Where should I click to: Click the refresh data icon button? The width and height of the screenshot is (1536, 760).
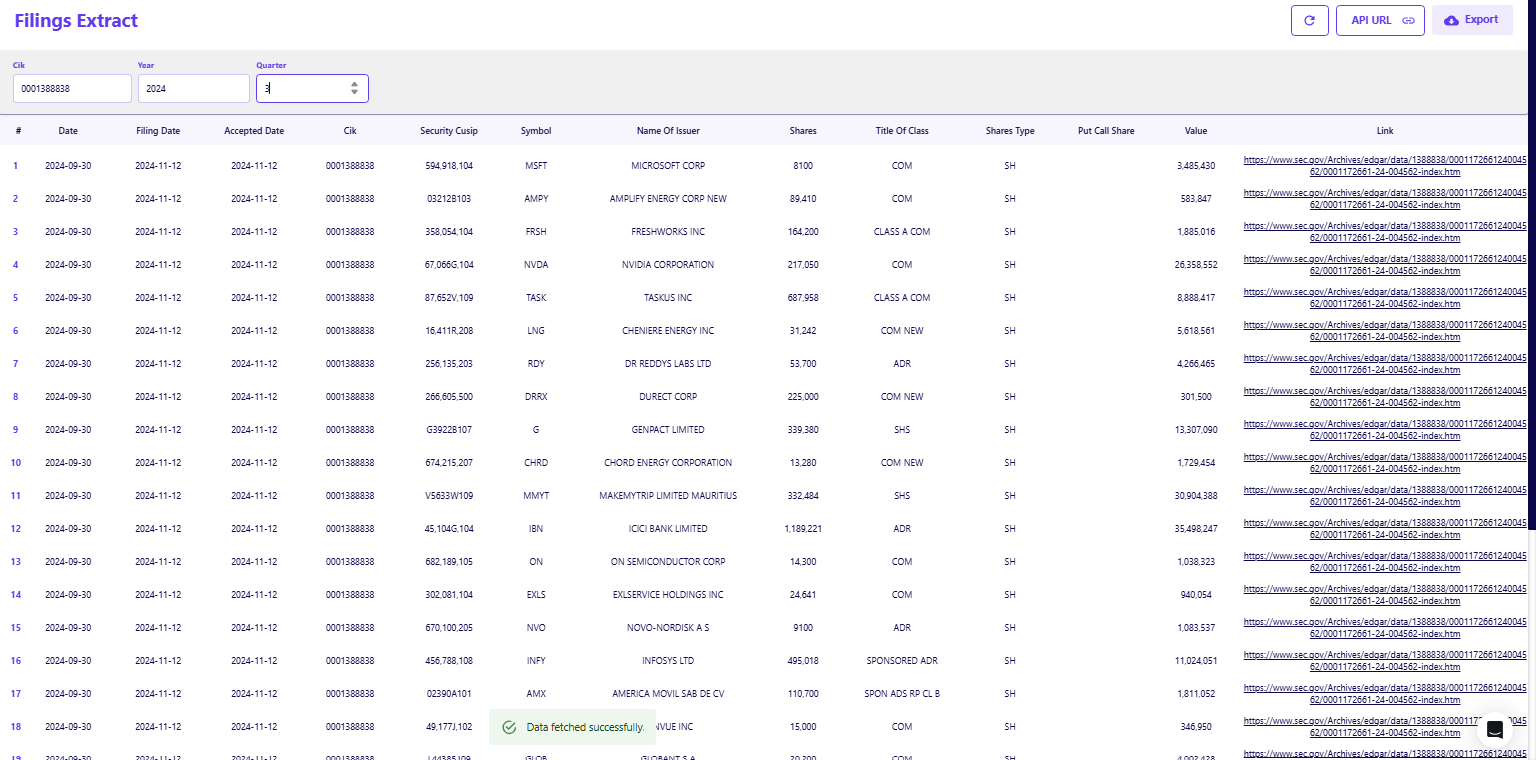tap(1309, 20)
